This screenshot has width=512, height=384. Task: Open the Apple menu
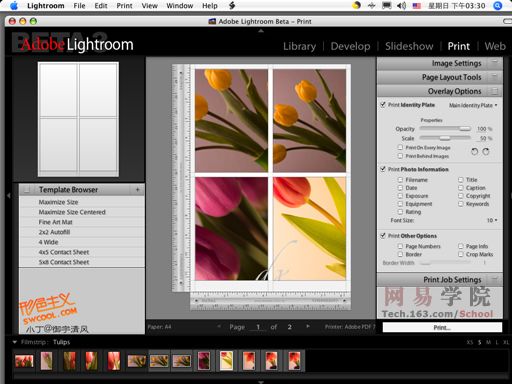14,6
